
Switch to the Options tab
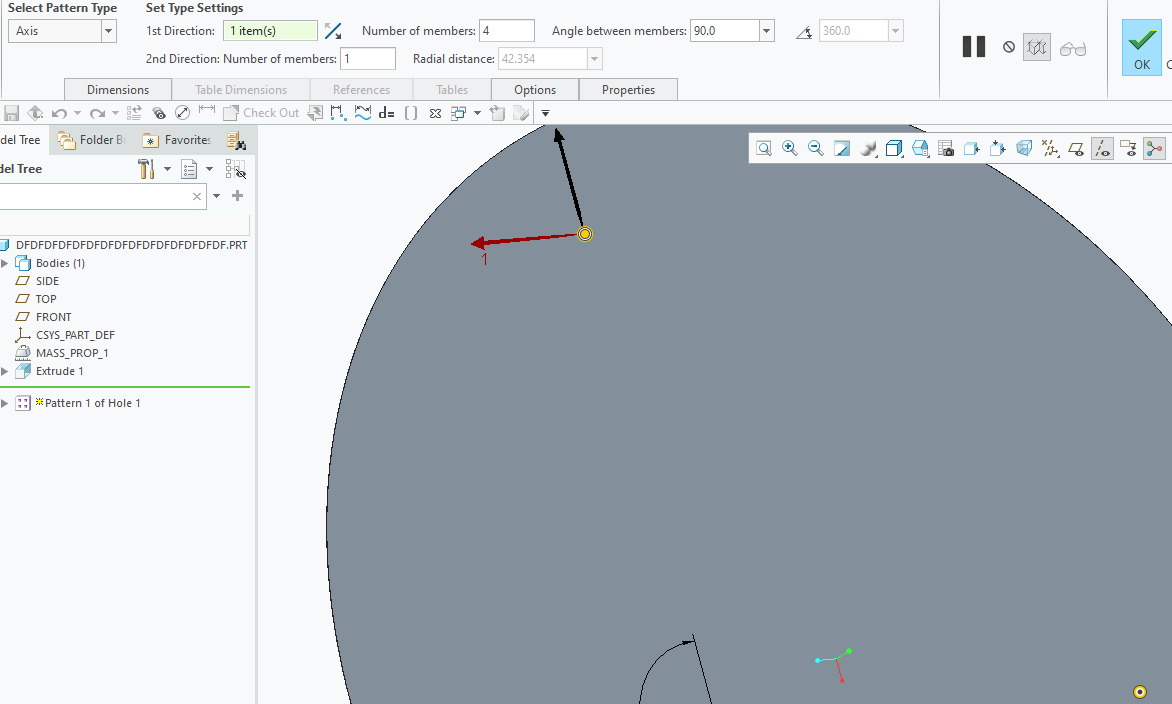pos(534,89)
